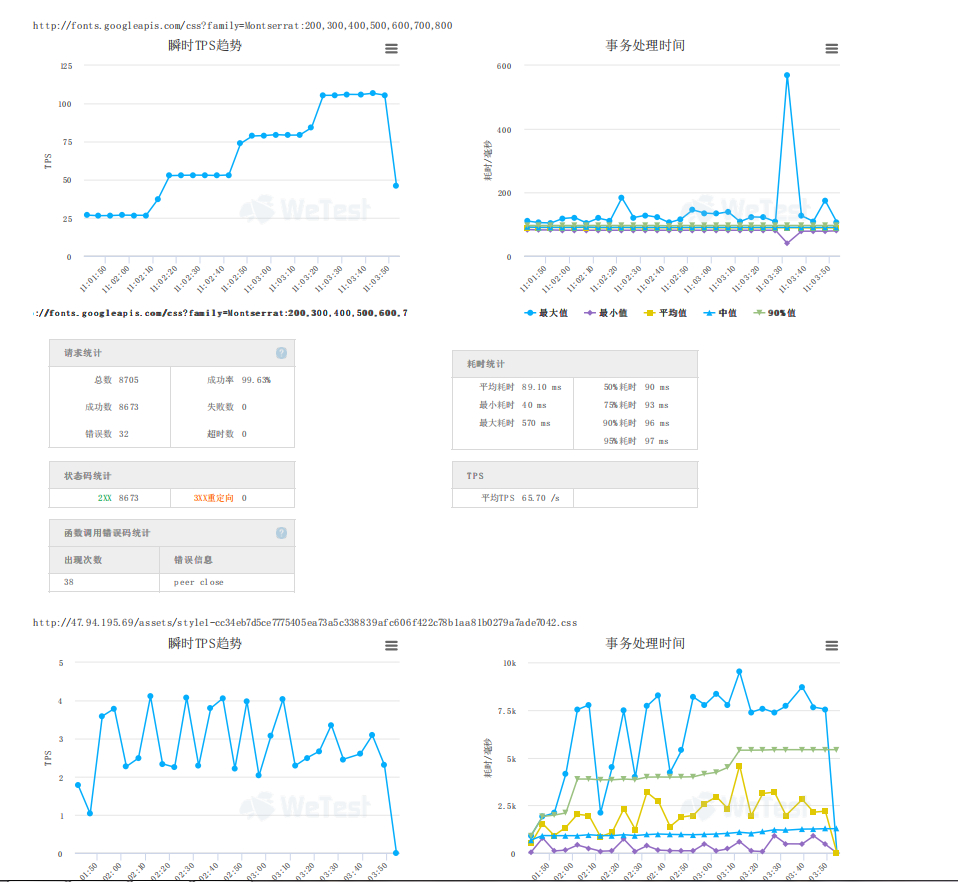Click the 570 peak point in the first 事务处理时间 chart
Image resolution: width=958 pixels, height=882 pixels.
[x=787, y=75]
